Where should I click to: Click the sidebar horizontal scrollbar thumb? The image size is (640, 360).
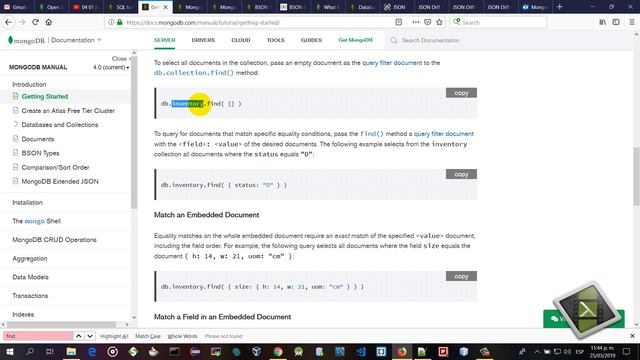(61, 324)
